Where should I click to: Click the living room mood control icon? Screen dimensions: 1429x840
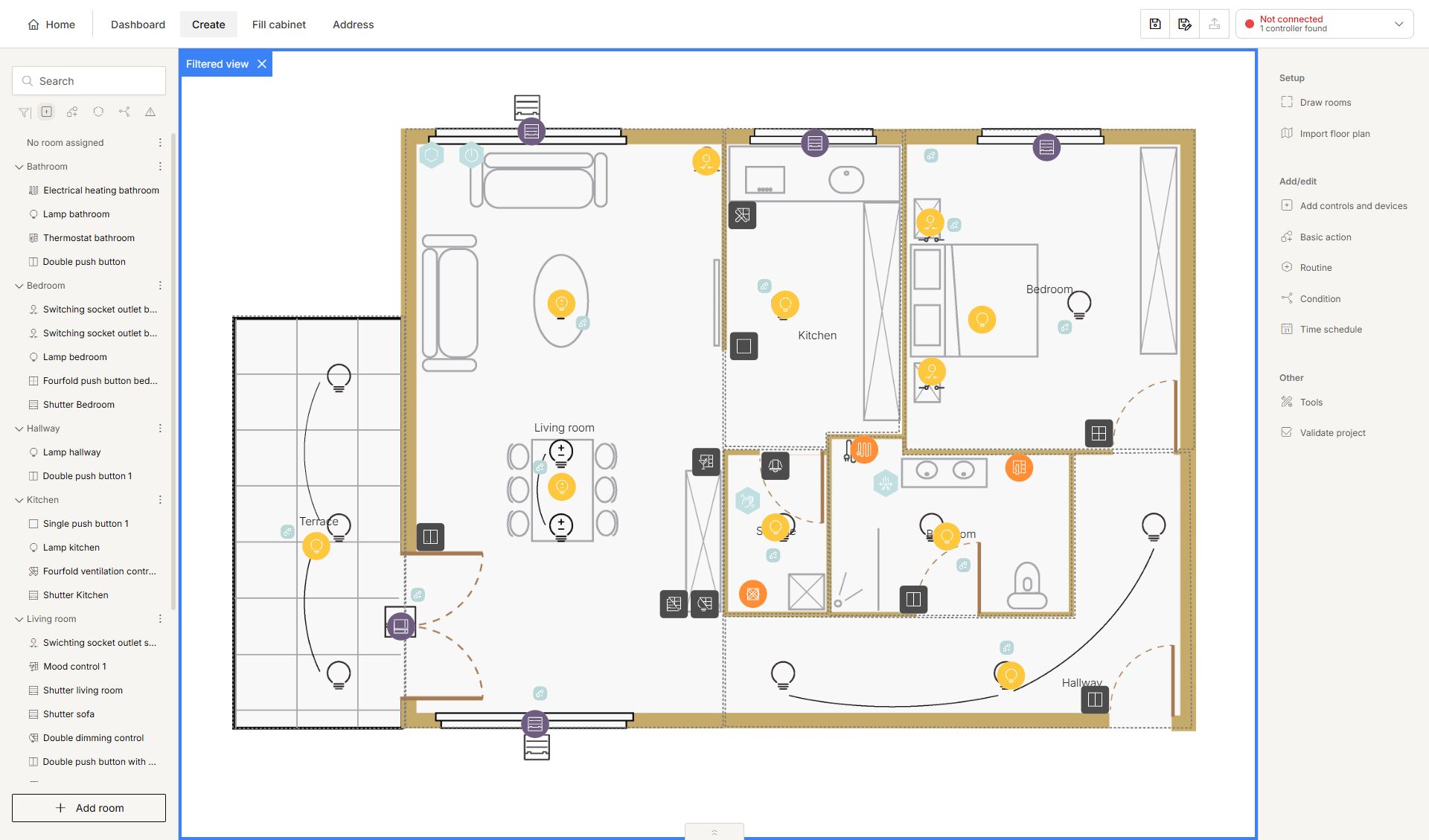[x=706, y=462]
